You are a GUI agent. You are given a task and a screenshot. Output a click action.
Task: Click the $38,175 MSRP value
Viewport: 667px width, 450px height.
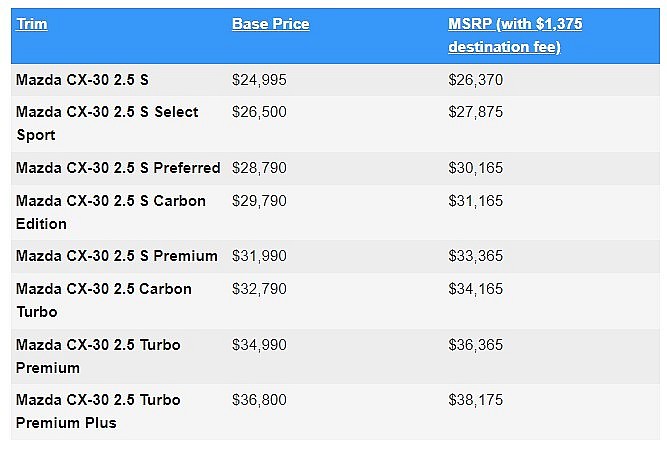pyautogui.click(x=476, y=400)
